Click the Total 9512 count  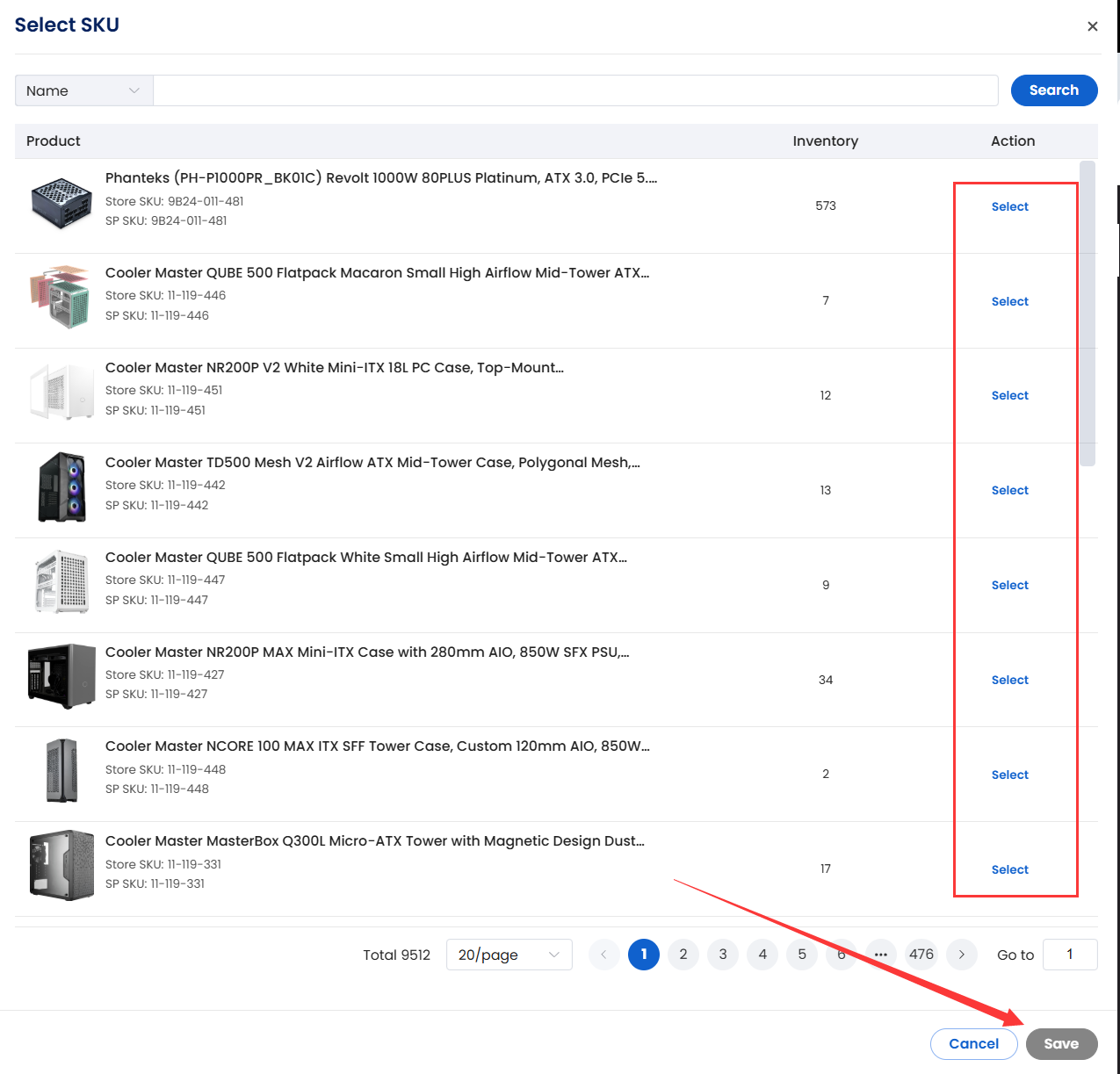pos(397,955)
